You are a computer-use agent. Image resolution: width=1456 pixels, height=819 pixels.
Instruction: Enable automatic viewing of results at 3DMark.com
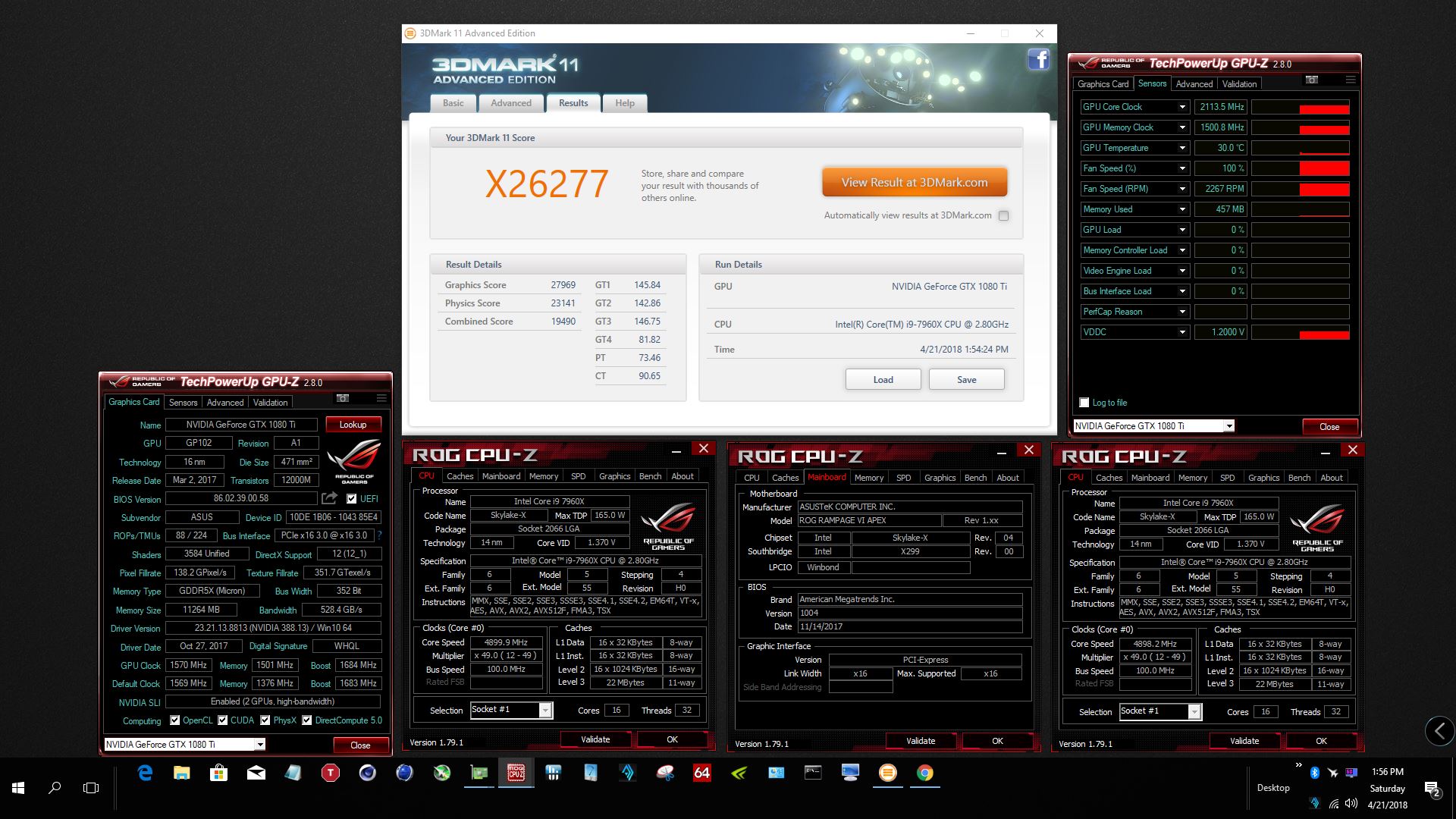[1003, 215]
